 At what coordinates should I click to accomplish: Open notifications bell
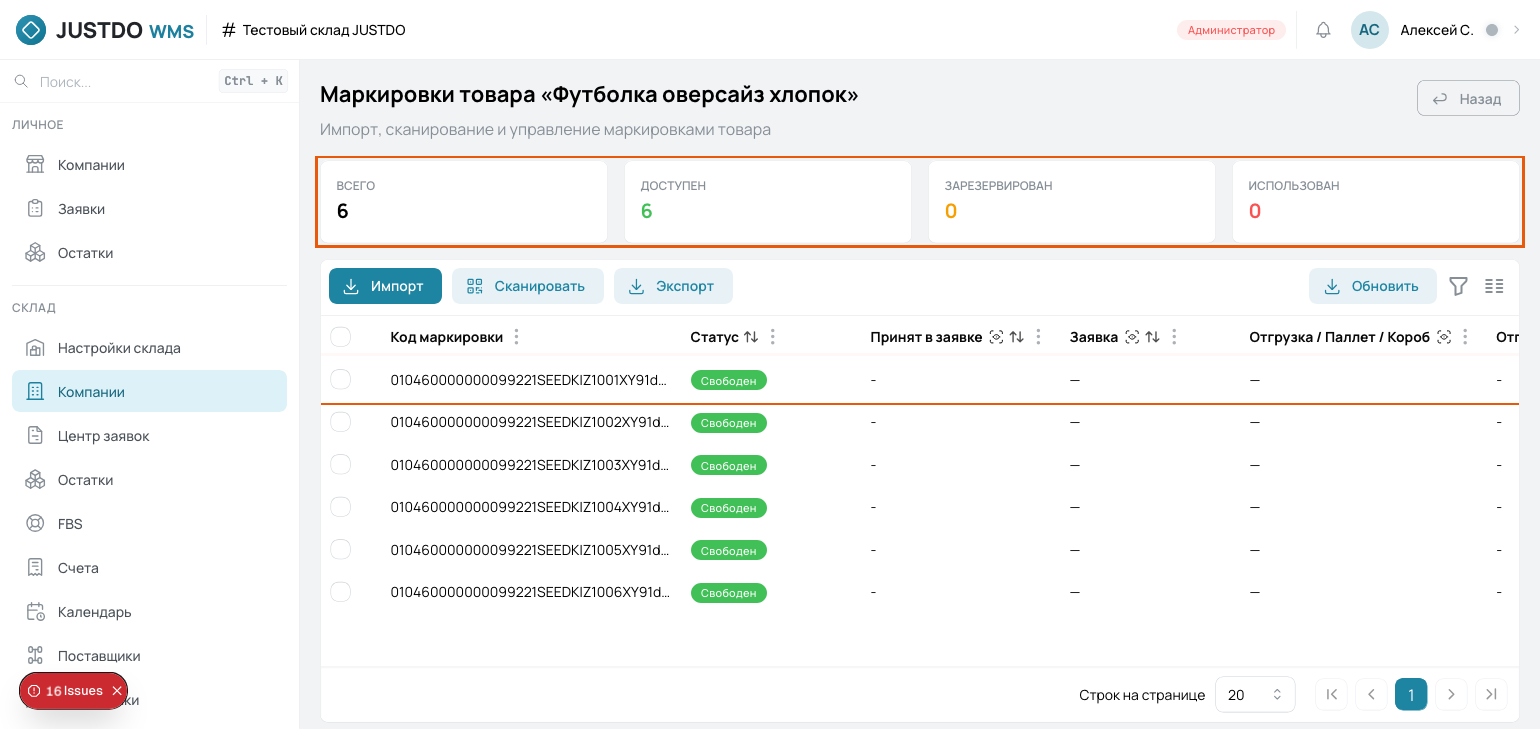(x=1323, y=30)
